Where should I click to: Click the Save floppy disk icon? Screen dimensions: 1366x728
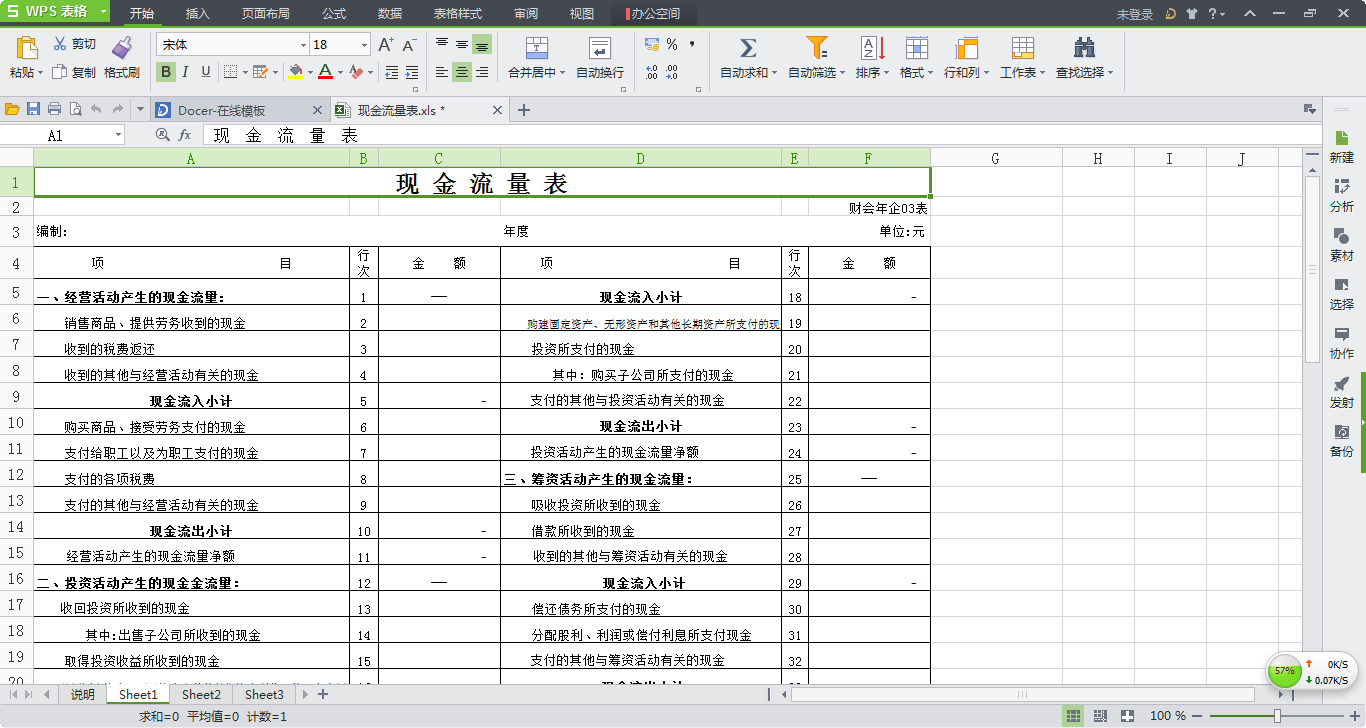click(33, 109)
